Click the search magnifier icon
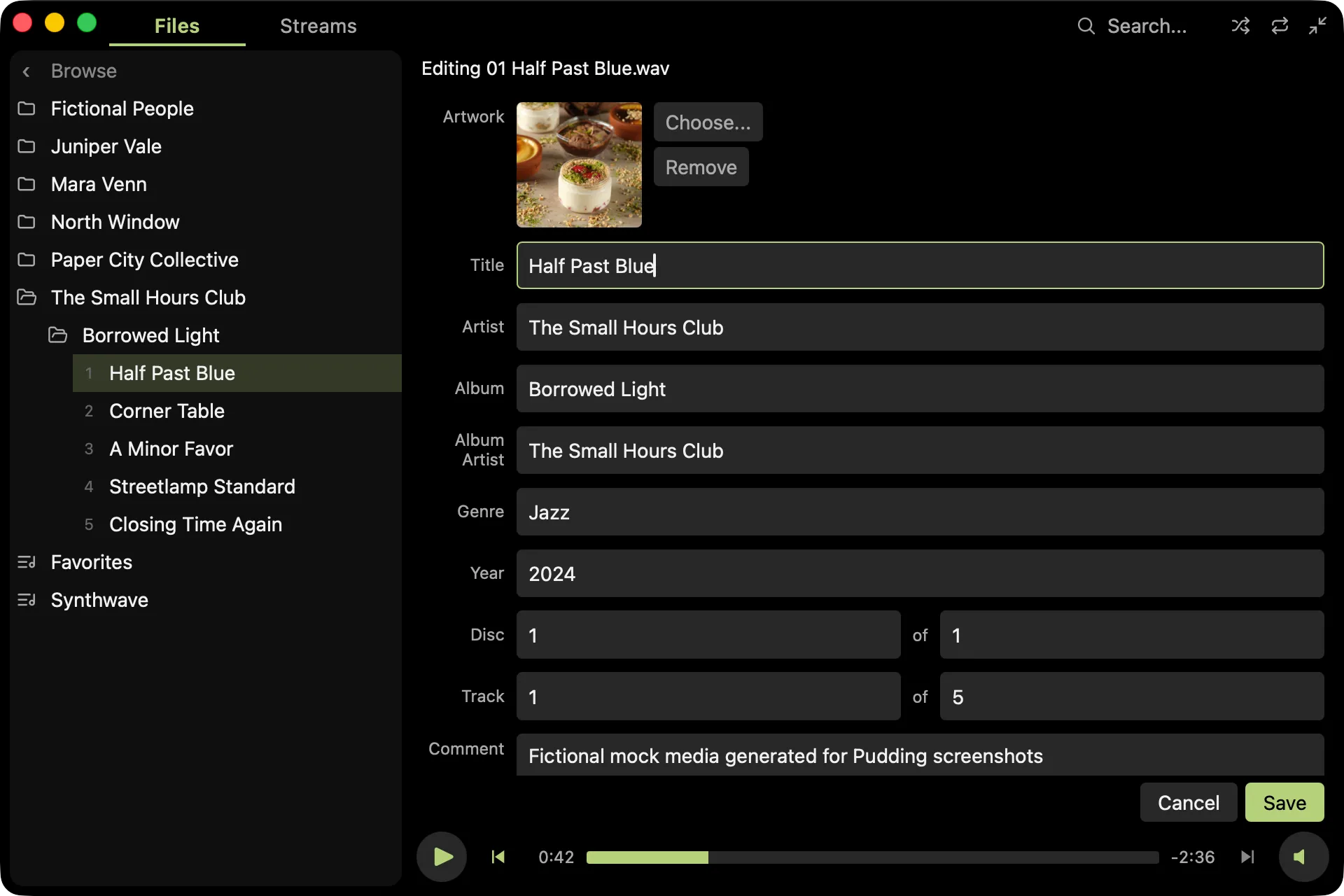1344x896 pixels. click(1086, 26)
